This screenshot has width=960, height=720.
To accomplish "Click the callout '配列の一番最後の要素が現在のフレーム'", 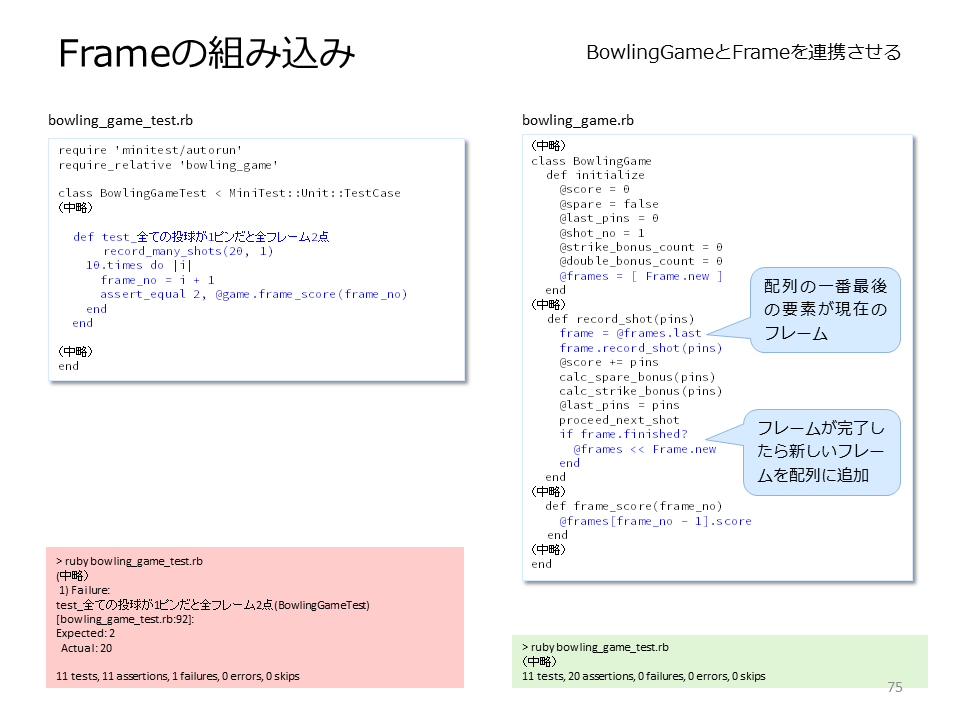I will pos(825,310).
